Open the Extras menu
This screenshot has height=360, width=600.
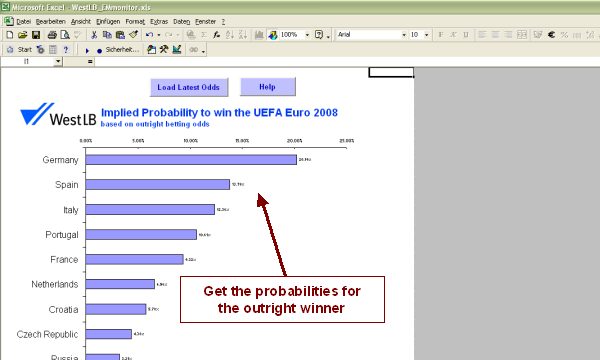(x=159, y=21)
